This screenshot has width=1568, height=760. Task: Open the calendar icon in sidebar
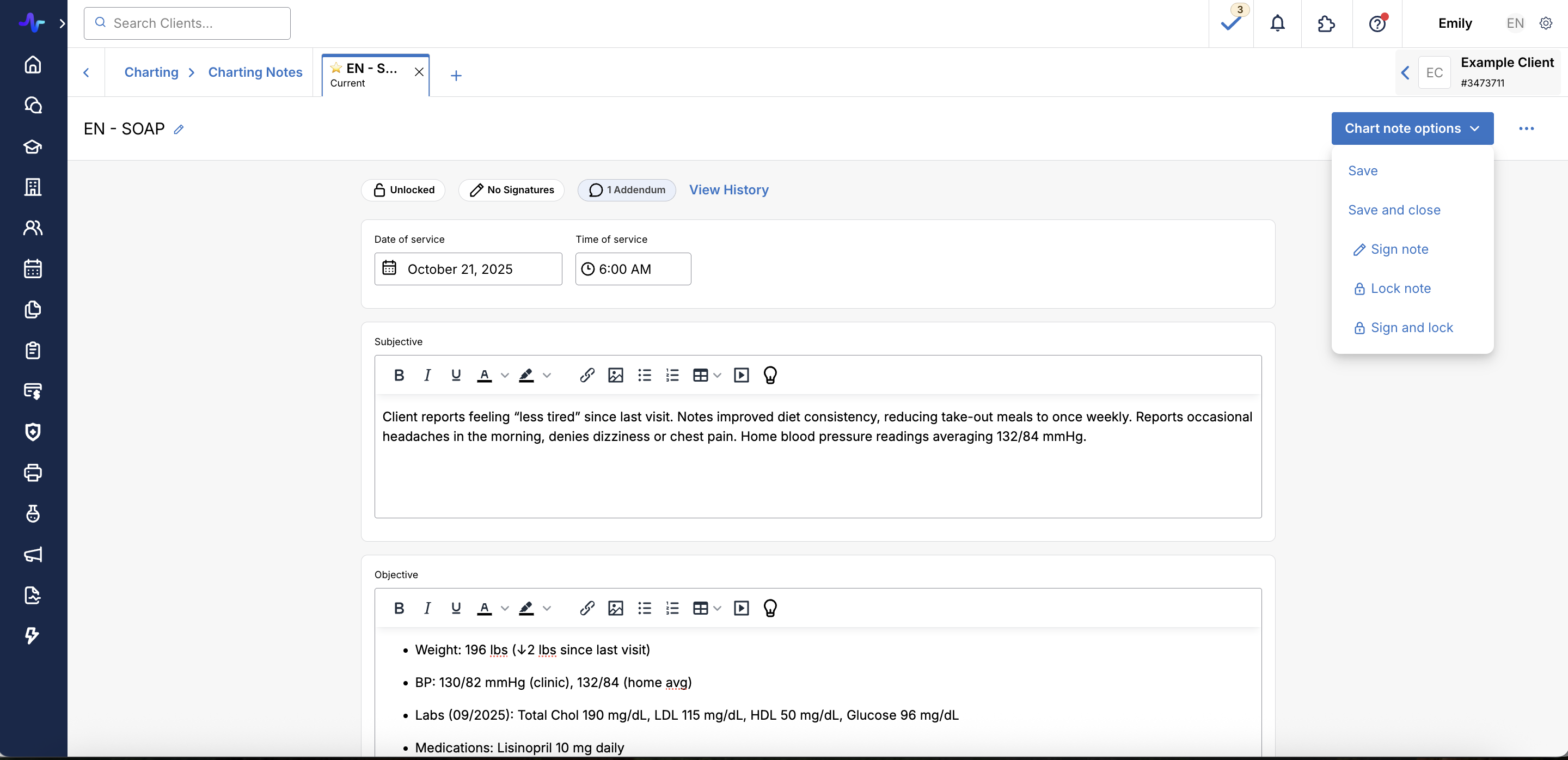[x=33, y=268]
